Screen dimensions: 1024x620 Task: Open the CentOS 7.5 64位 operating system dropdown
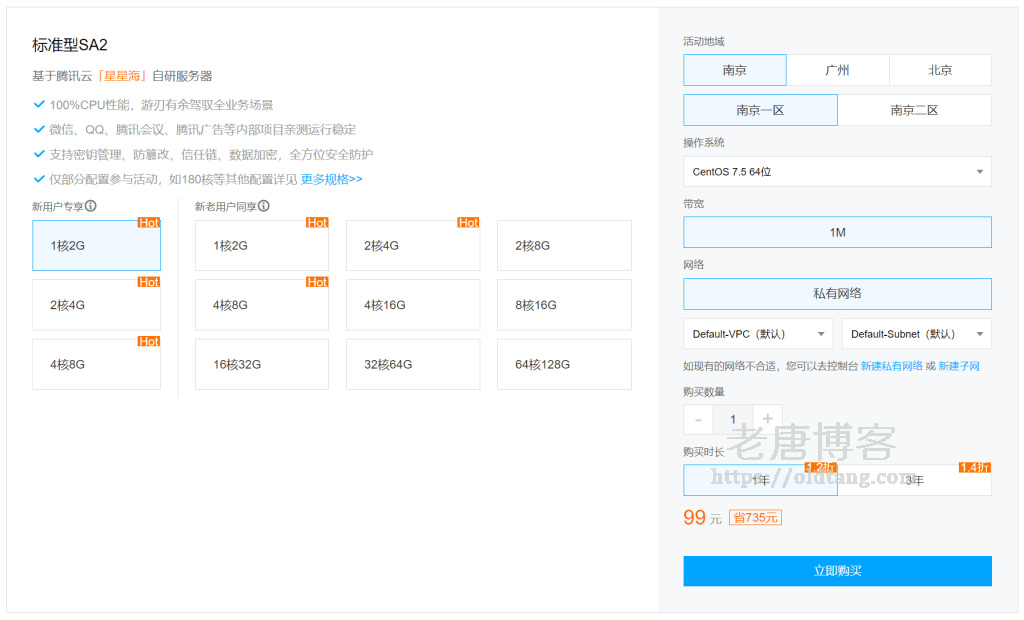click(837, 172)
